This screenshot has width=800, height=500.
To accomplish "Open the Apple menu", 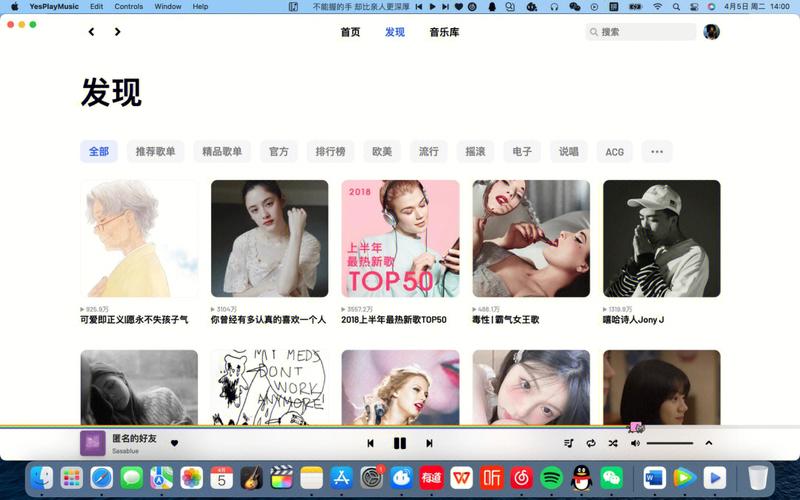I will (x=15, y=7).
